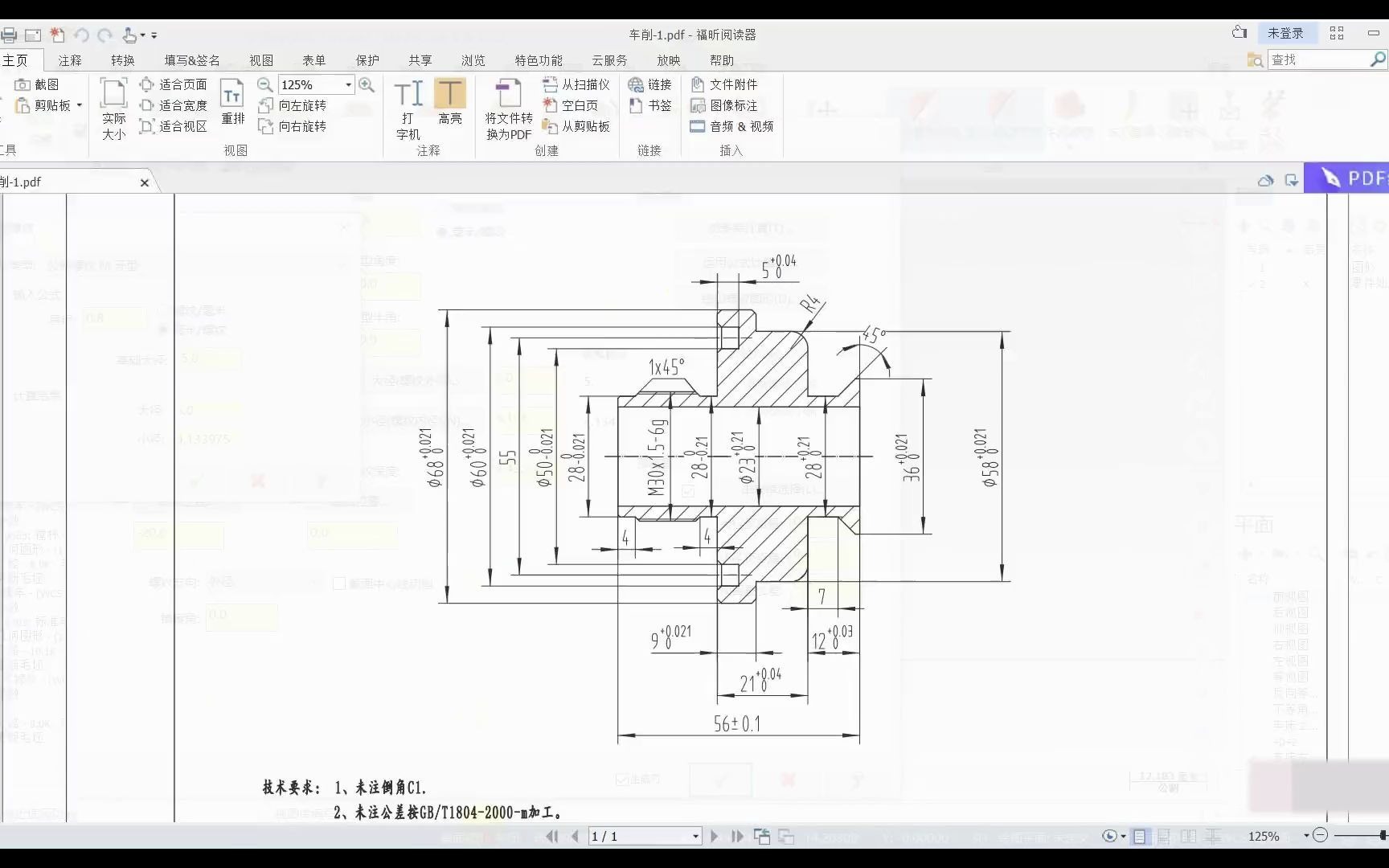Go to first page in status bar
The height and width of the screenshot is (868, 1389).
click(x=551, y=836)
